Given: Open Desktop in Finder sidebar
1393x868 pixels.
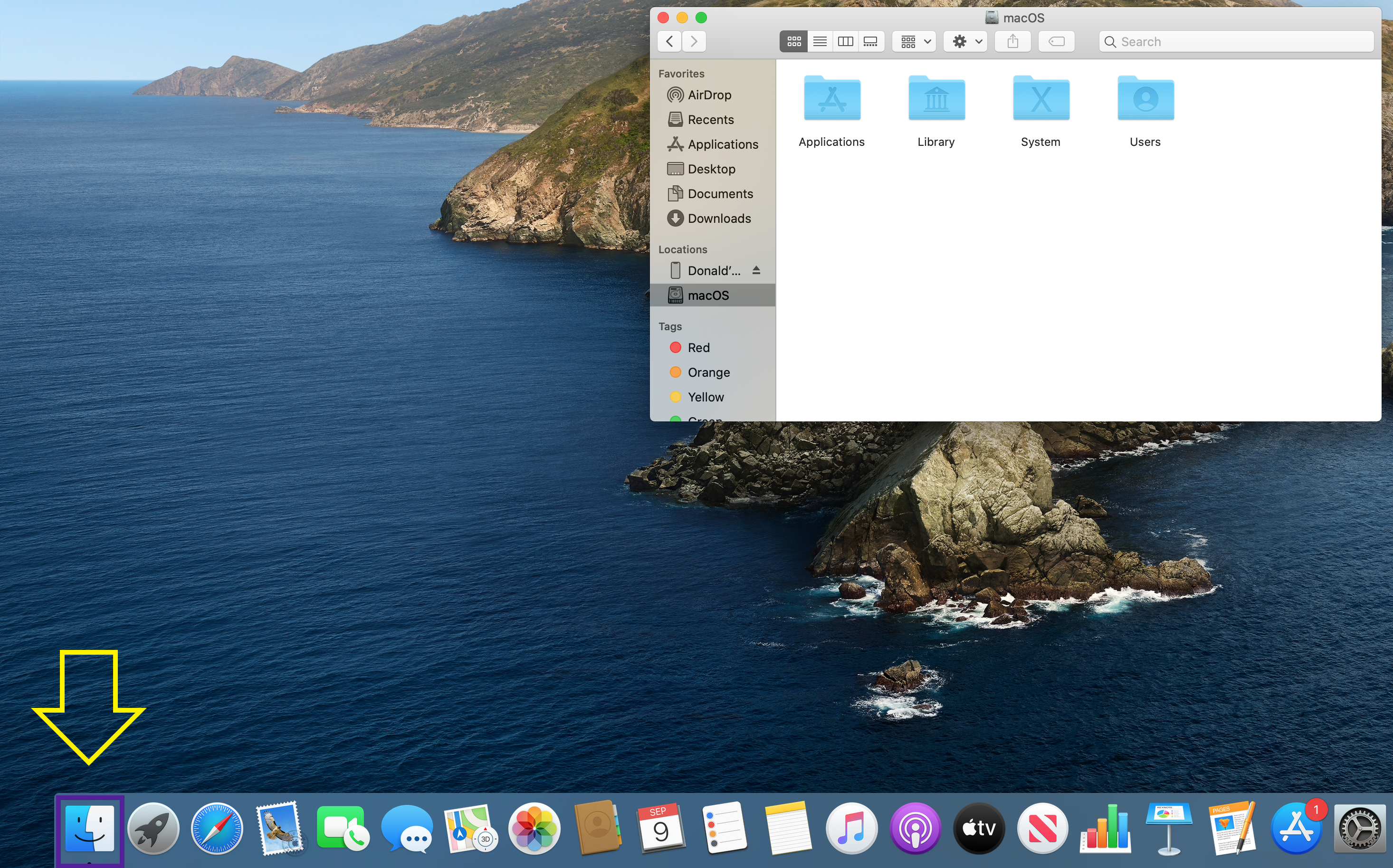Looking at the screenshot, I should tap(712, 169).
